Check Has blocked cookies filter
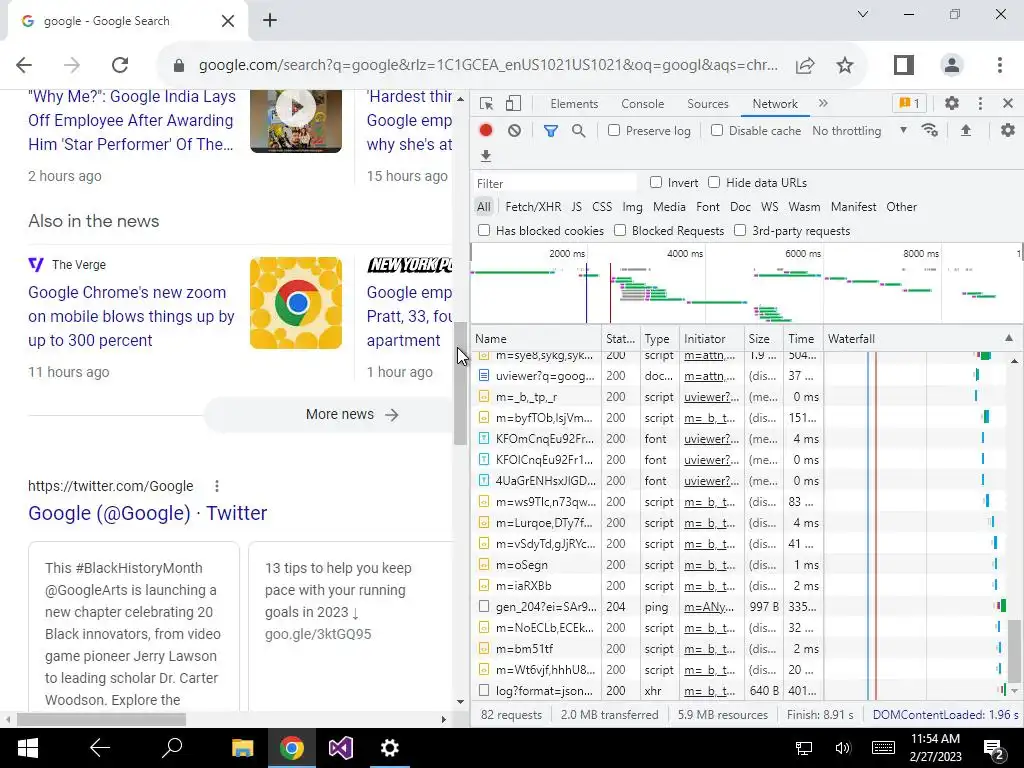The width and height of the screenshot is (1024, 768). point(484,231)
